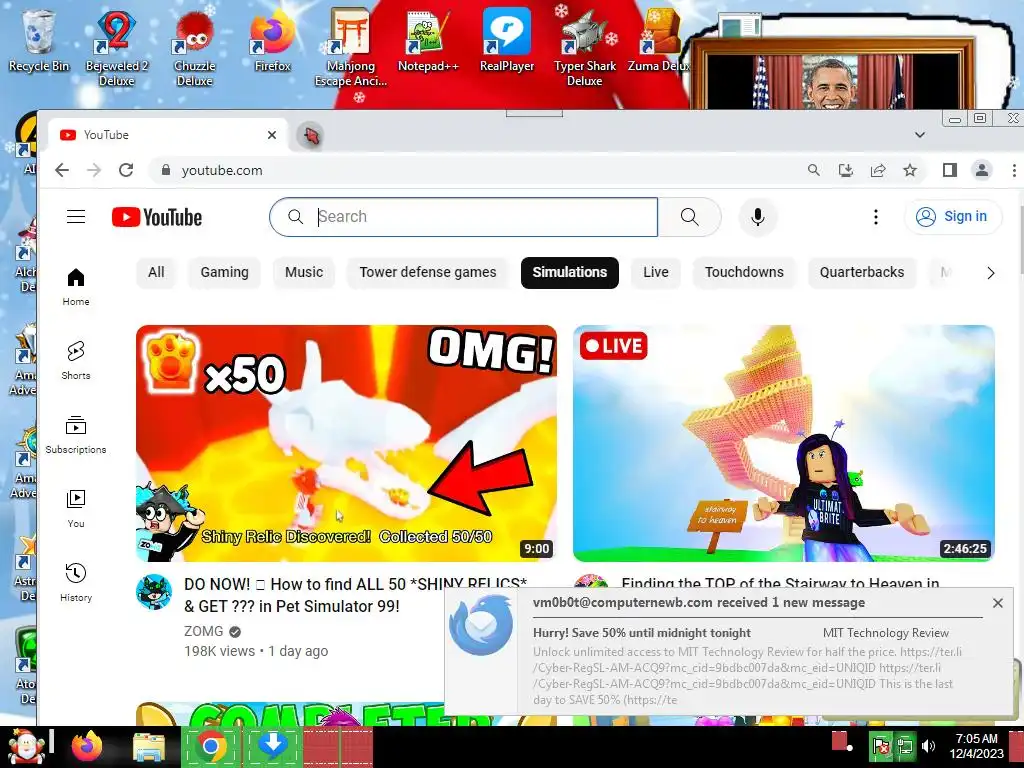Go to Home in YouTube sidebar
Screen dimensions: 1024x768
76,287
